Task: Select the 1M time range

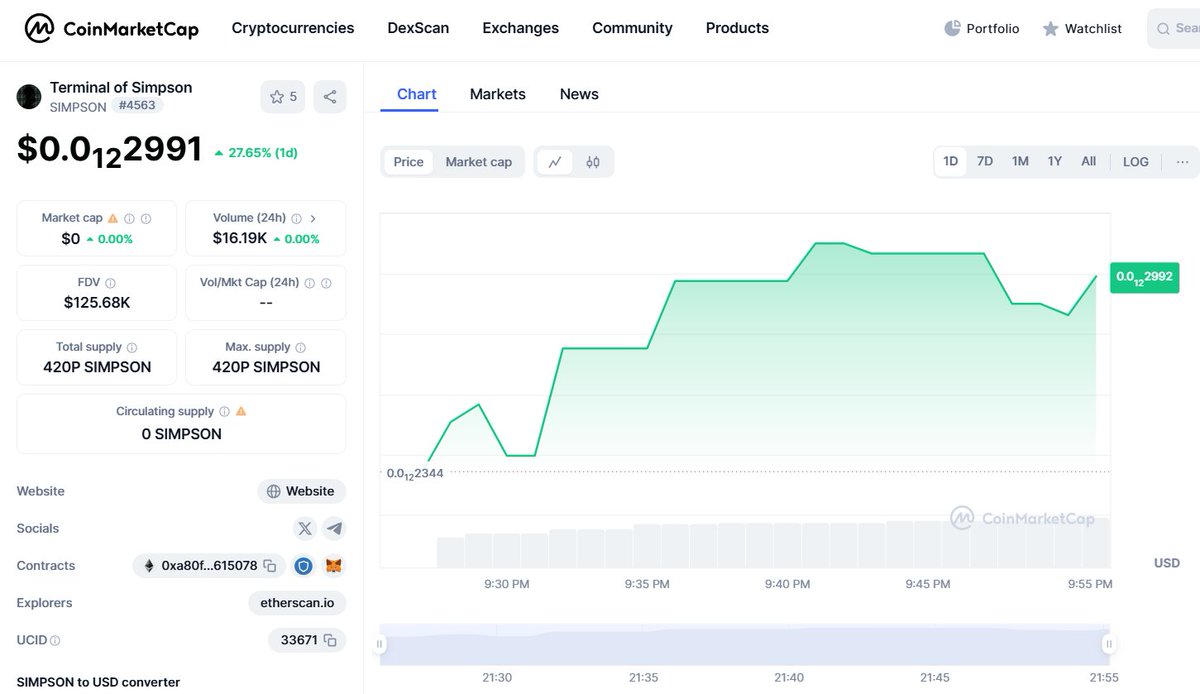Action: coord(1020,161)
